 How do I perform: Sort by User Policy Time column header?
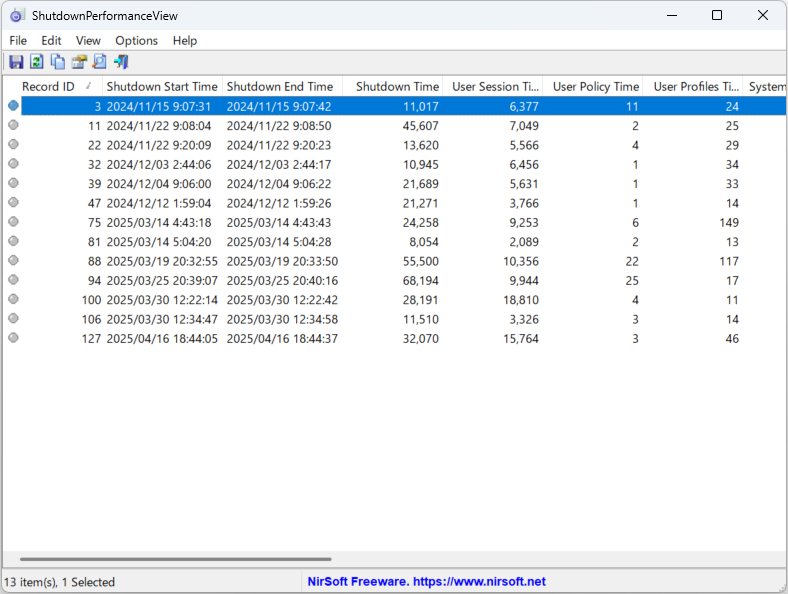593,86
